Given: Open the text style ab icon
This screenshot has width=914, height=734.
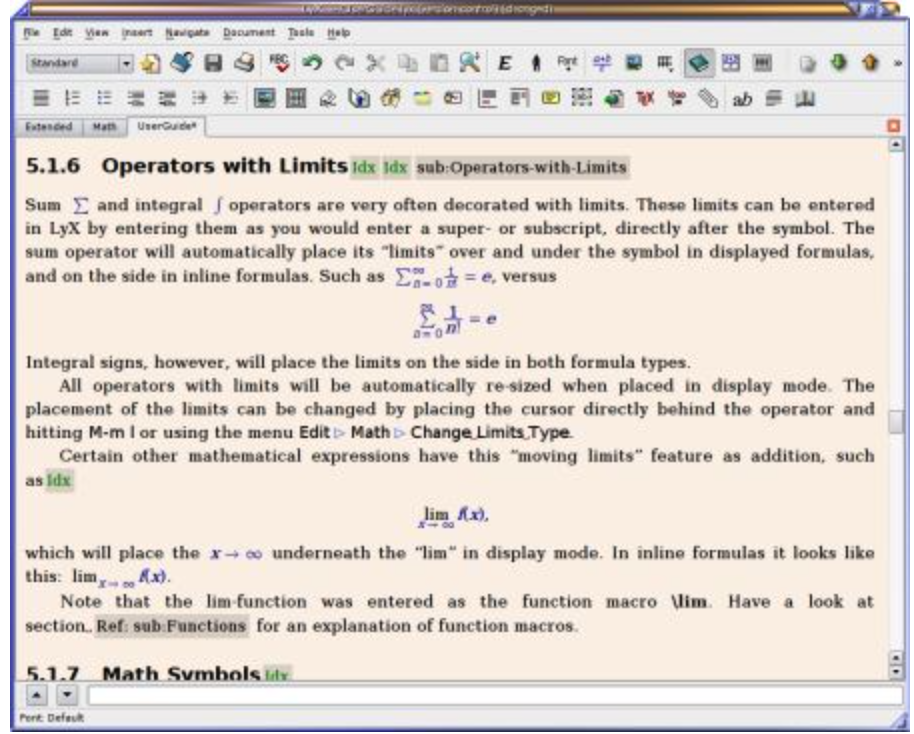Looking at the screenshot, I should tap(741, 100).
